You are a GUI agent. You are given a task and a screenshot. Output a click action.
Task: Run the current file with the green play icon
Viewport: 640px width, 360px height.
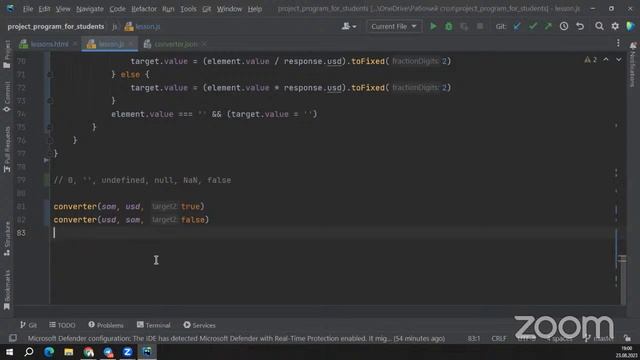[x=433, y=27]
